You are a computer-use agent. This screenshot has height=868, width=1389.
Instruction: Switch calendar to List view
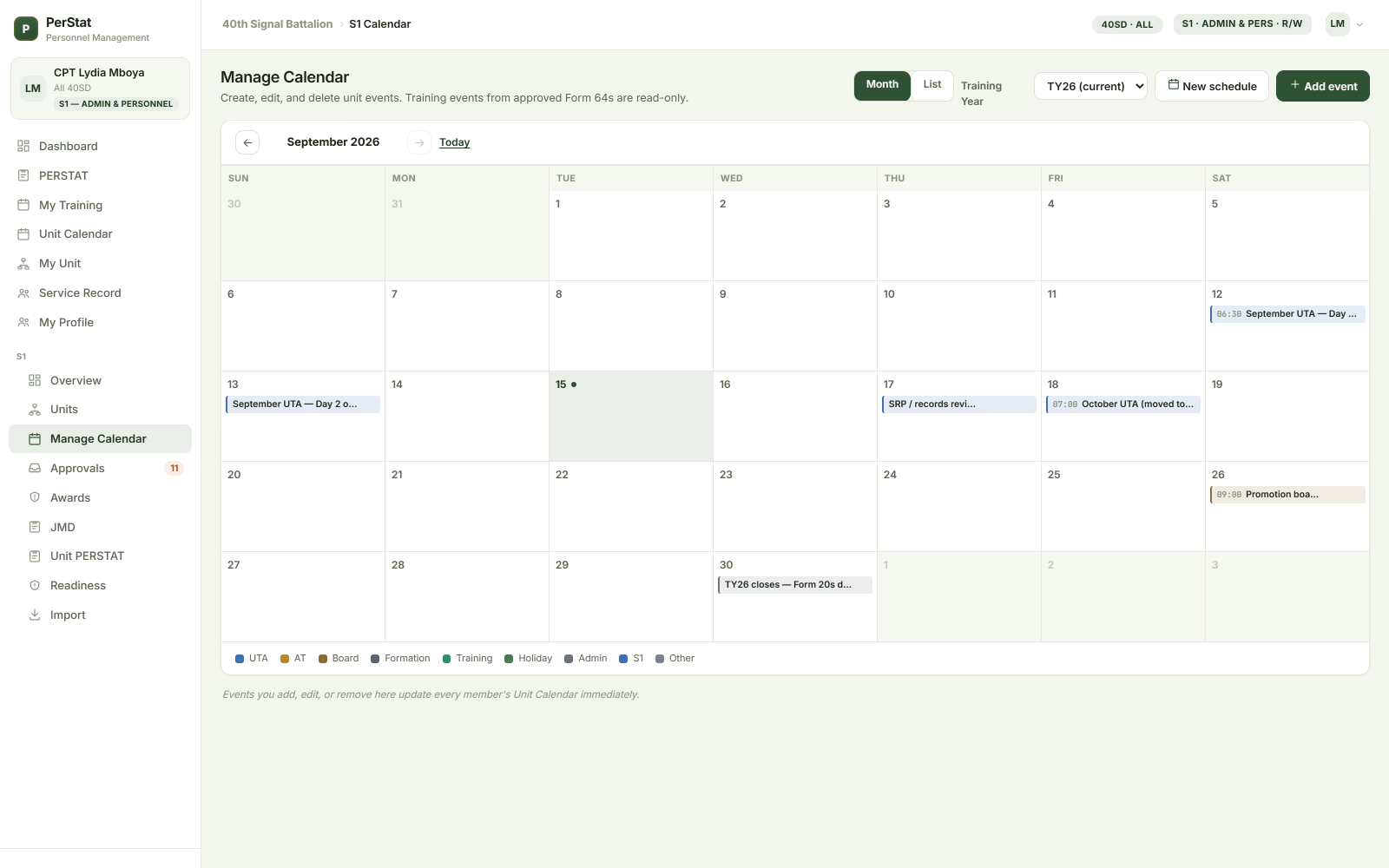932,85
